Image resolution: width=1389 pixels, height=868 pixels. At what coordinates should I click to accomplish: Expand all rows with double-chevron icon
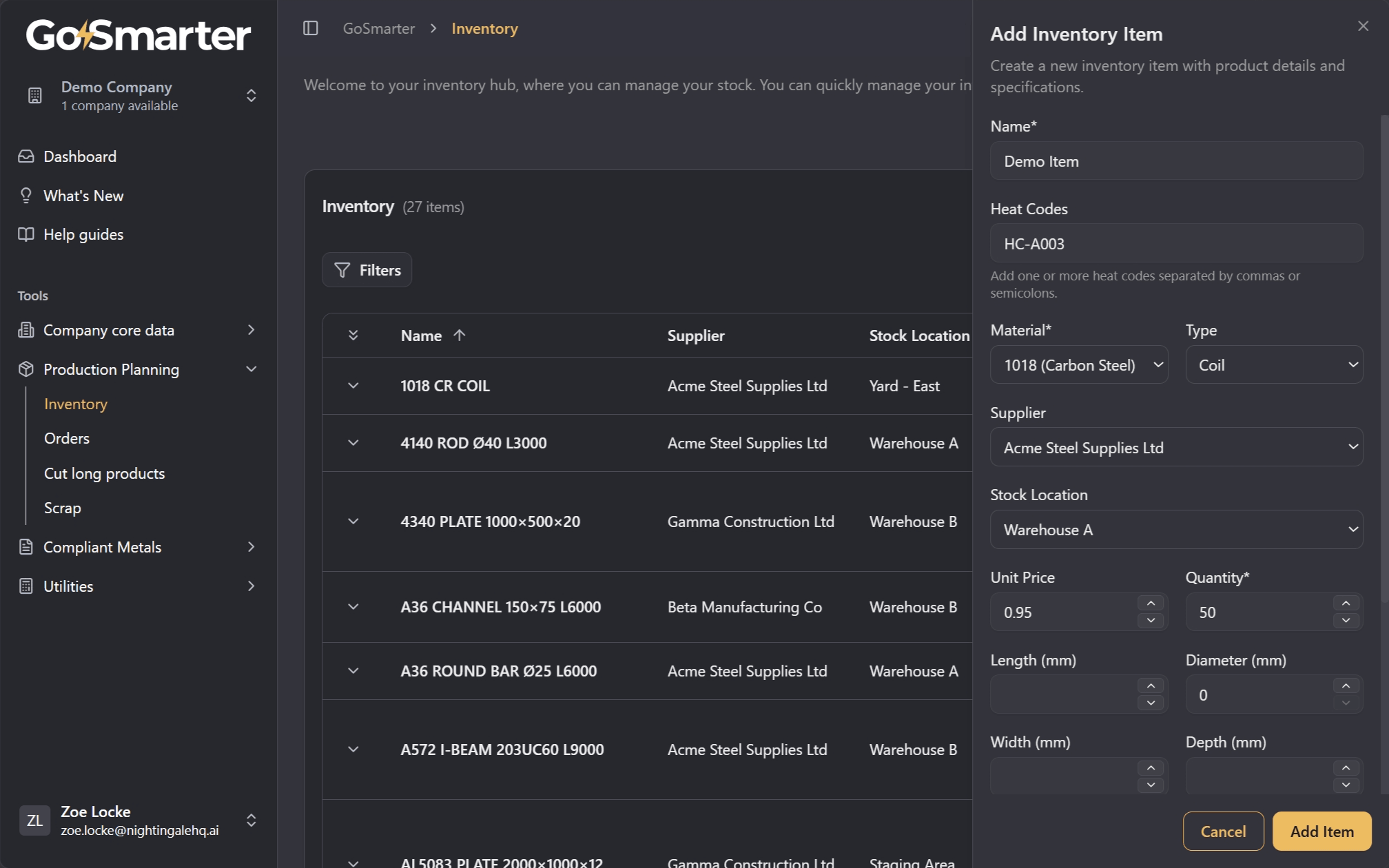click(353, 335)
